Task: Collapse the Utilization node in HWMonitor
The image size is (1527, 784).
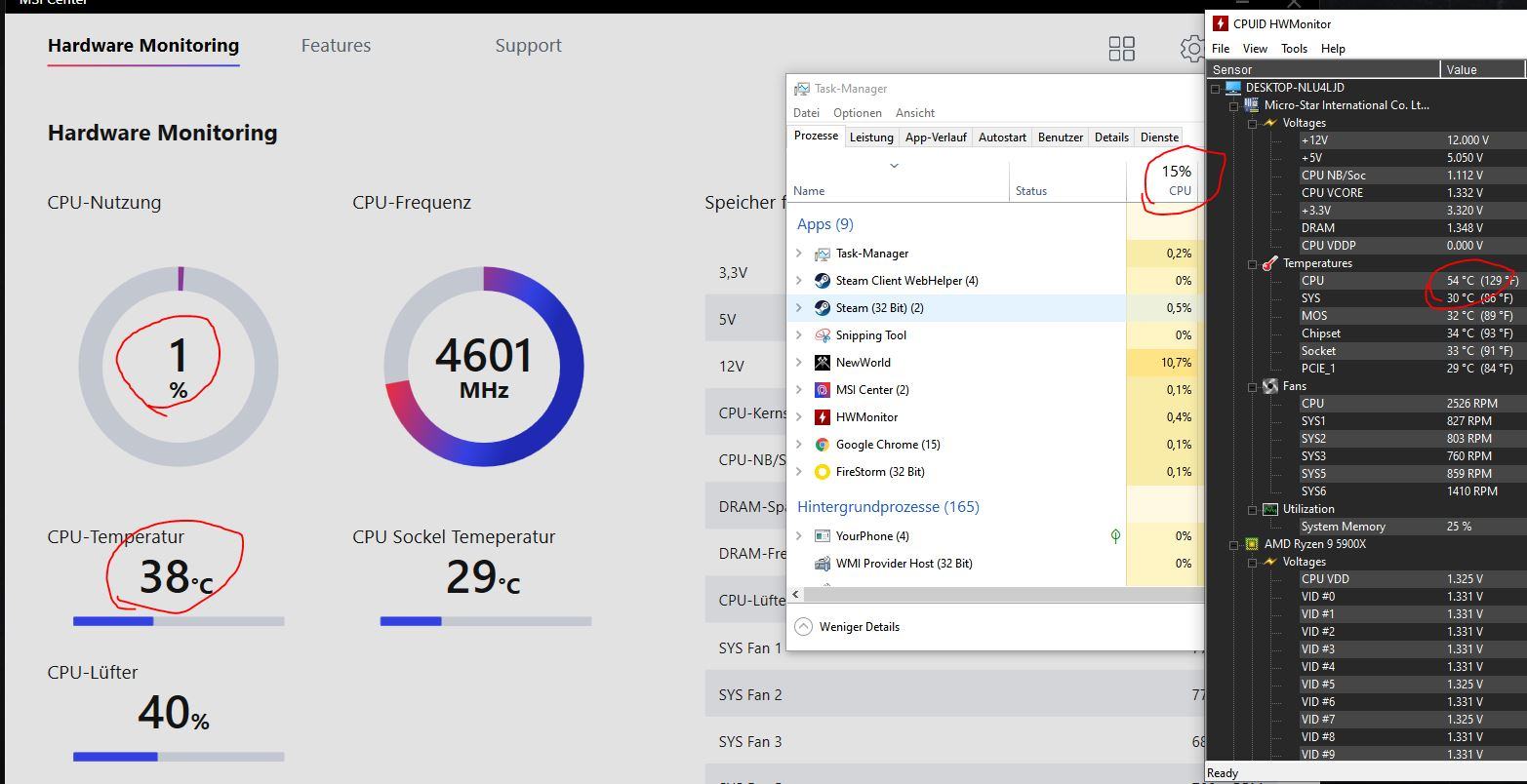Action: (x=1253, y=510)
